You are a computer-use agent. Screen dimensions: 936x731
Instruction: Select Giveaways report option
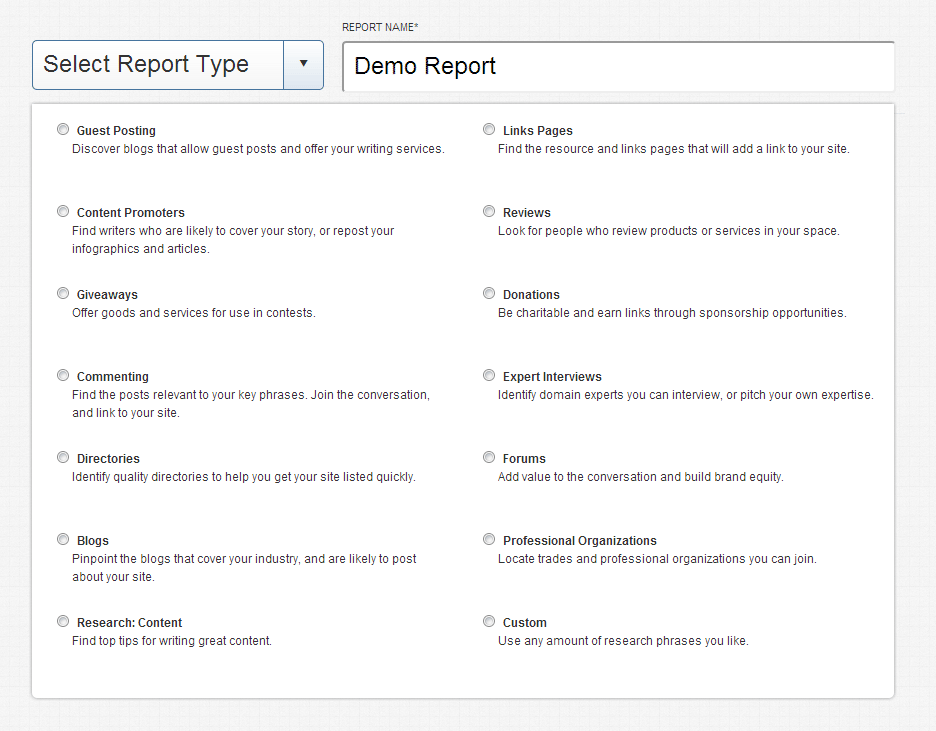click(x=63, y=294)
